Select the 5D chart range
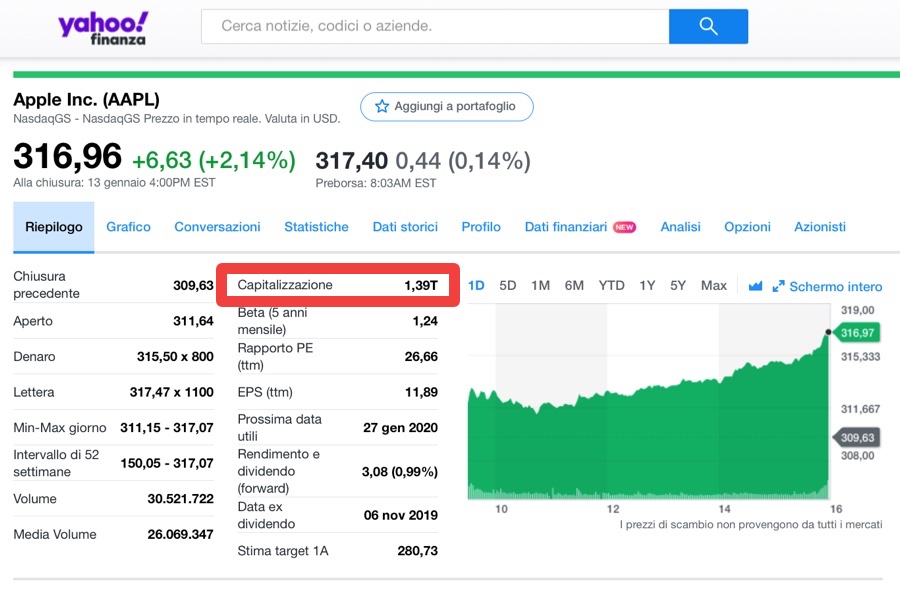This screenshot has height=589, width=900. point(508,286)
